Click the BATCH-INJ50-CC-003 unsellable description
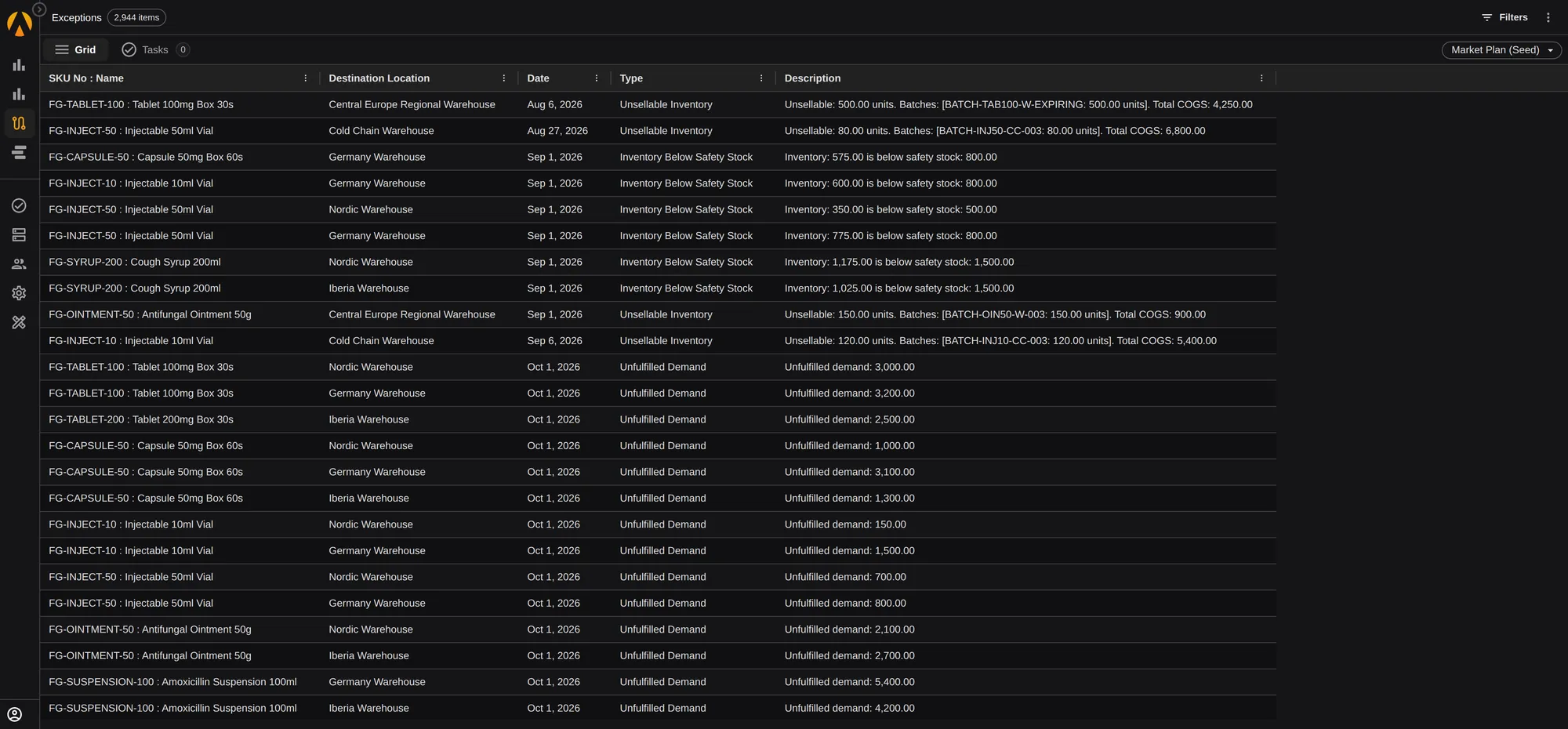The width and height of the screenshot is (1568, 729). (x=995, y=131)
